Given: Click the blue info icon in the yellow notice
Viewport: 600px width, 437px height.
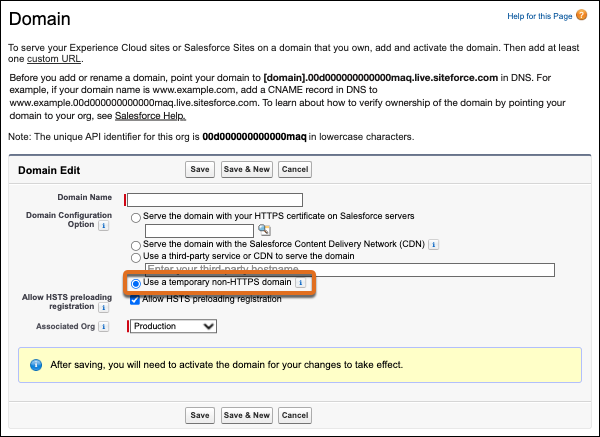Looking at the screenshot, I should [x=36, y=365].
